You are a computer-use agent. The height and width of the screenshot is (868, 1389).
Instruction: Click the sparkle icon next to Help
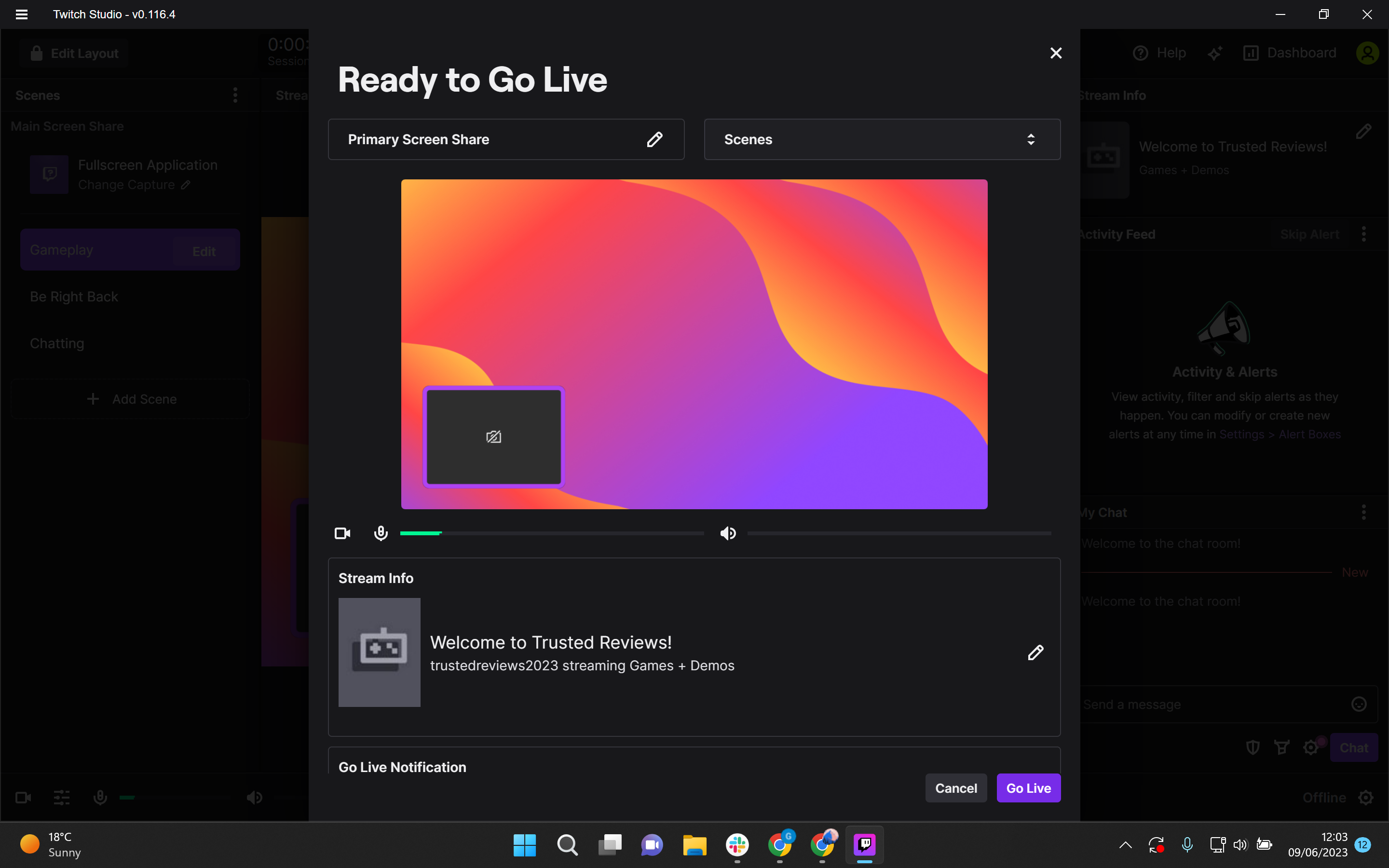[x=1214, y=53]
